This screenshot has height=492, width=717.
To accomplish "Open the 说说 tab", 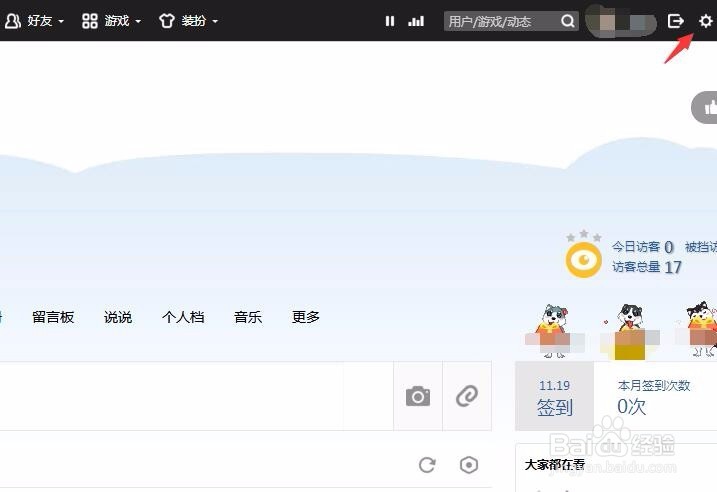I will point(118,317).
